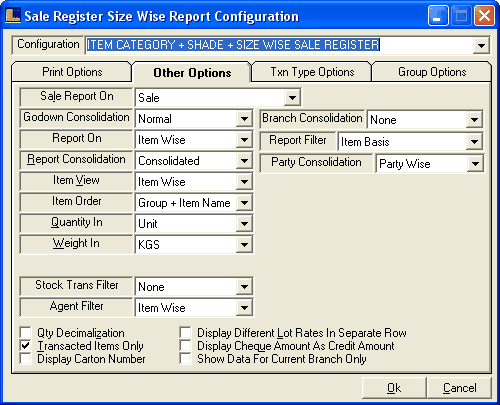Viewport: 500px width, 405px height.
Task: Click the Branch Consolidation label
Action: coord(312,118)
